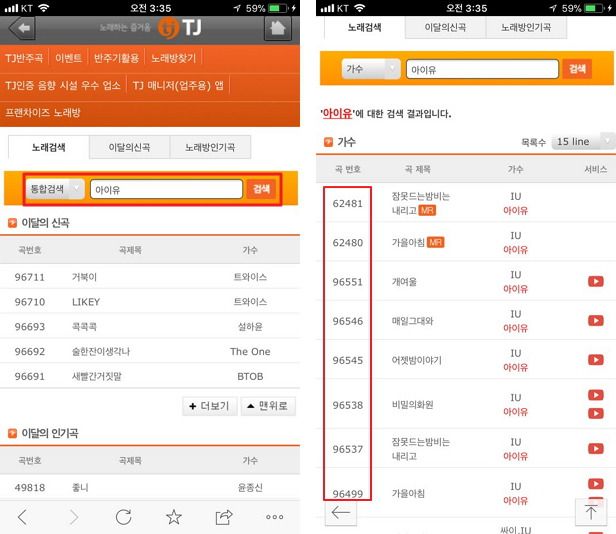Tap underlined 아이유 search keyword
This screenshot has width=616, height=534.
337,114
